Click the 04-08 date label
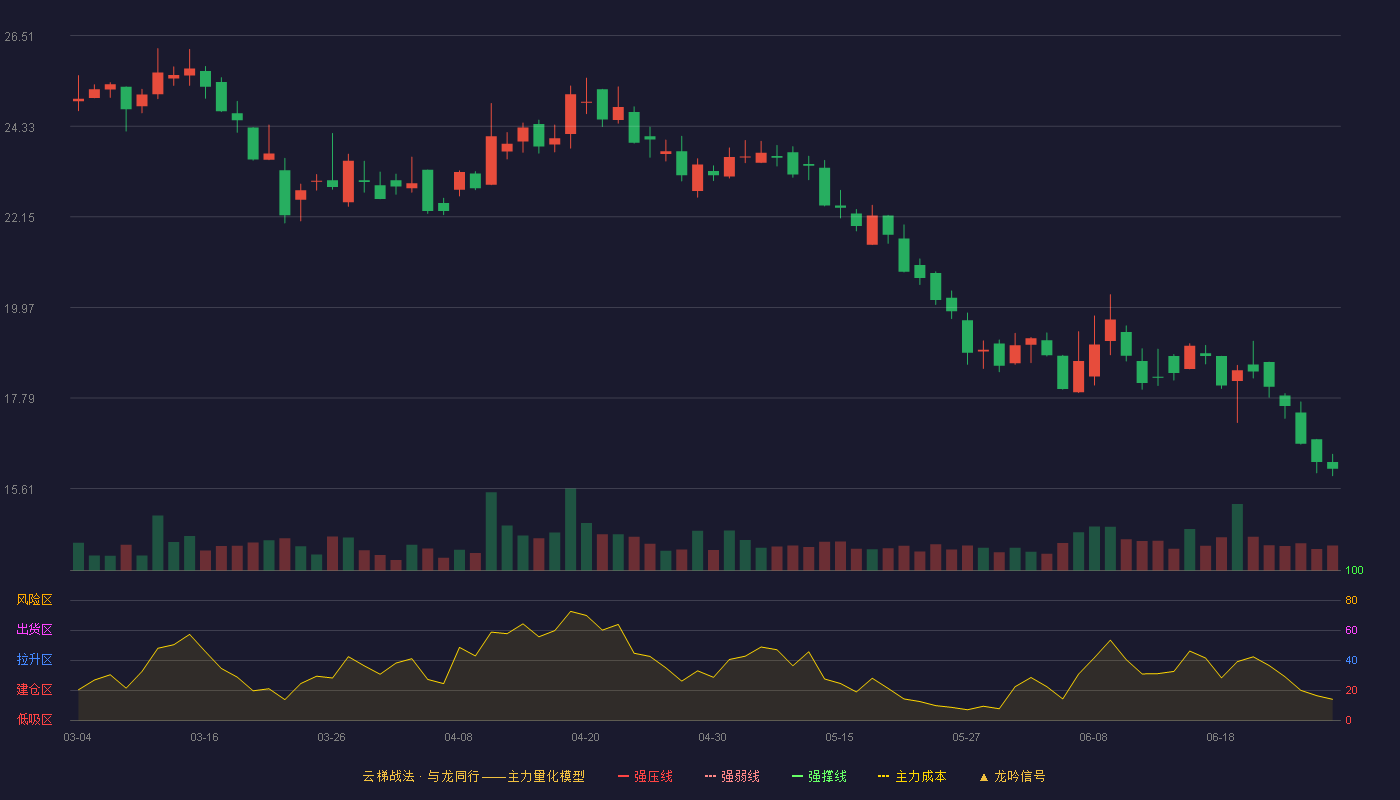This screenshot has width=1400, height=800. click(458, 737)
